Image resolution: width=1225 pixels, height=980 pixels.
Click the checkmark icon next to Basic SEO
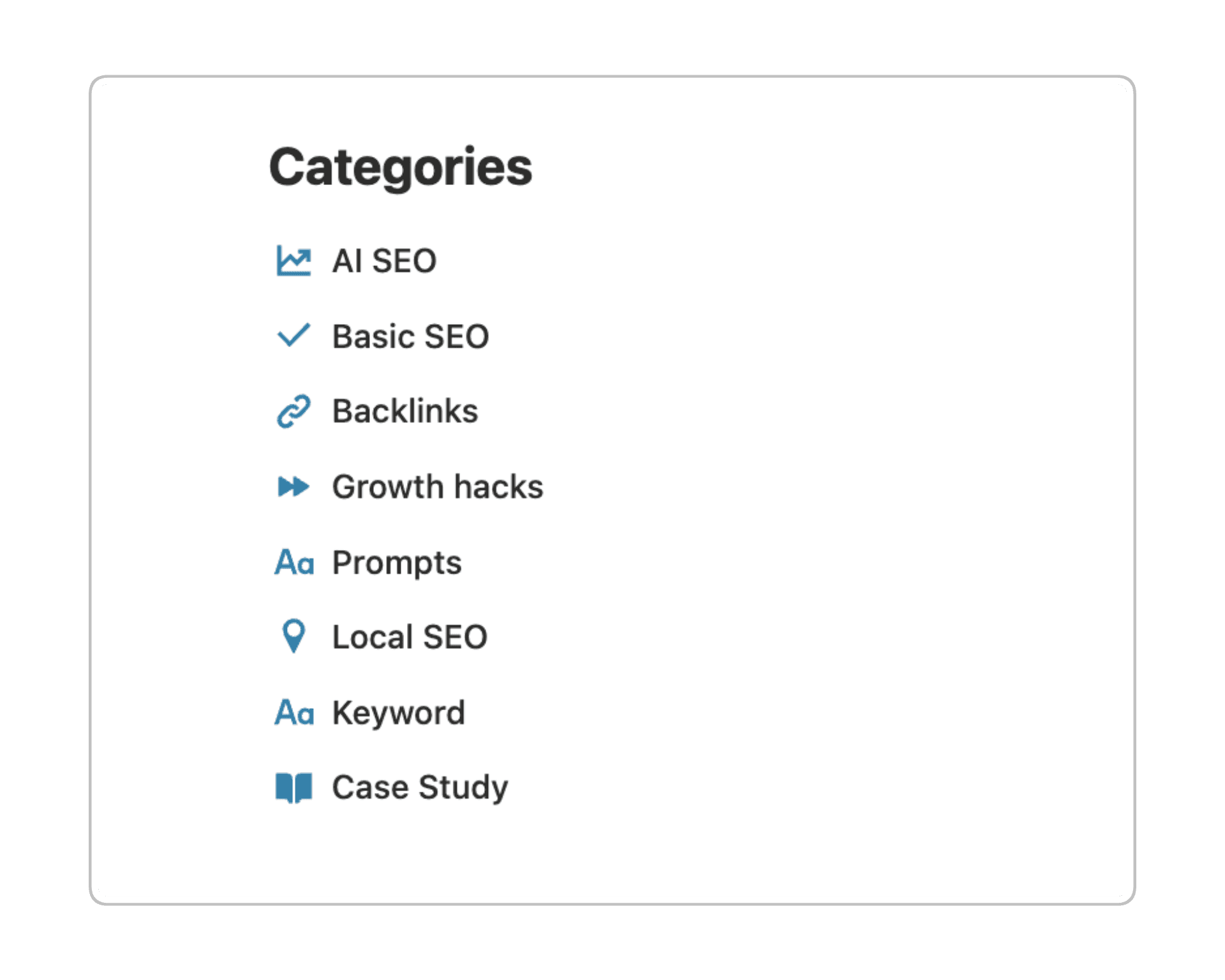coord(293,336)
